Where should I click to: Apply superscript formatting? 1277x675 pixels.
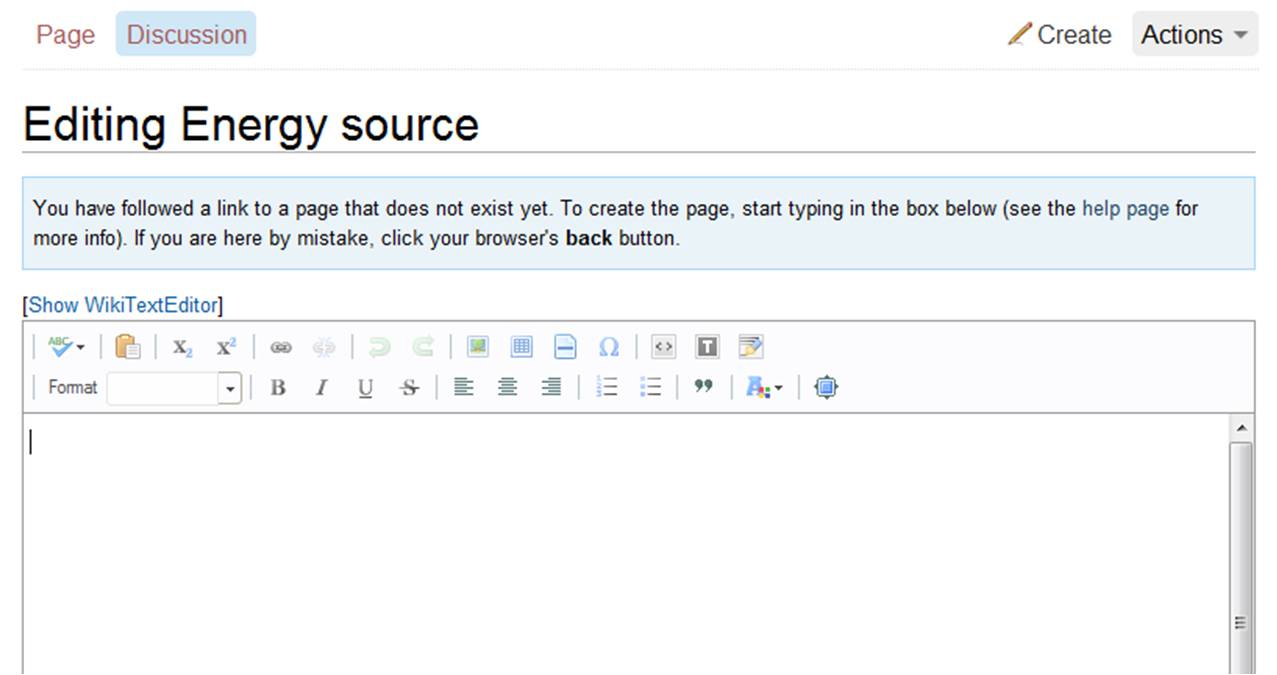pos(226,347)
